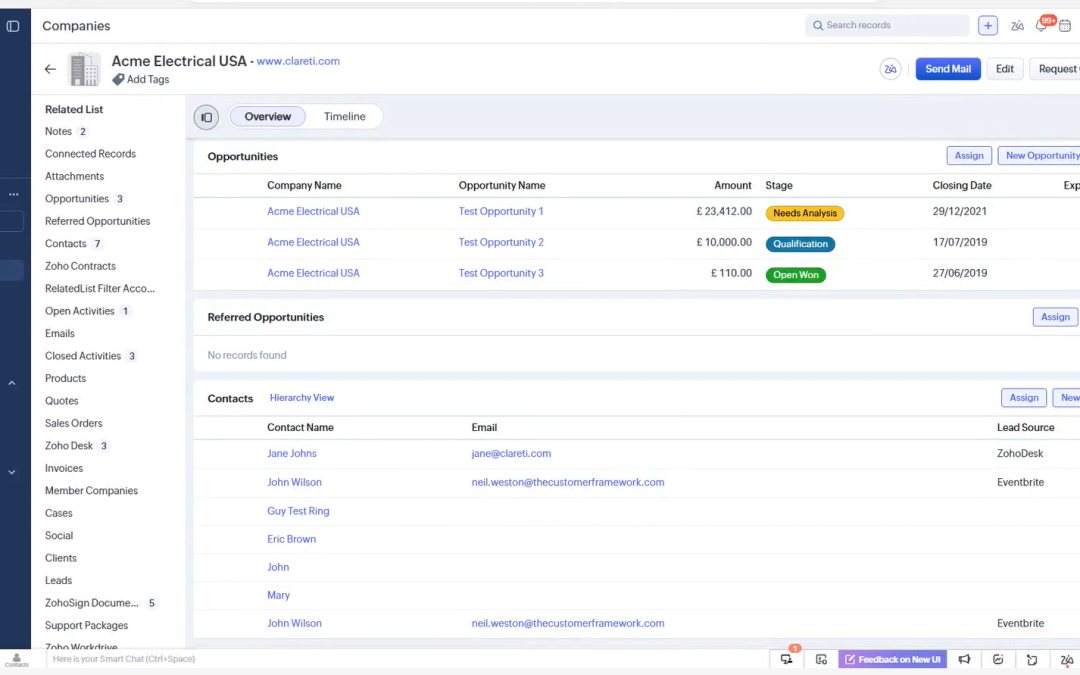Click the Zia icon in bottom bar
This screenshot has height=675, width=1080.
click(1066, 660)
